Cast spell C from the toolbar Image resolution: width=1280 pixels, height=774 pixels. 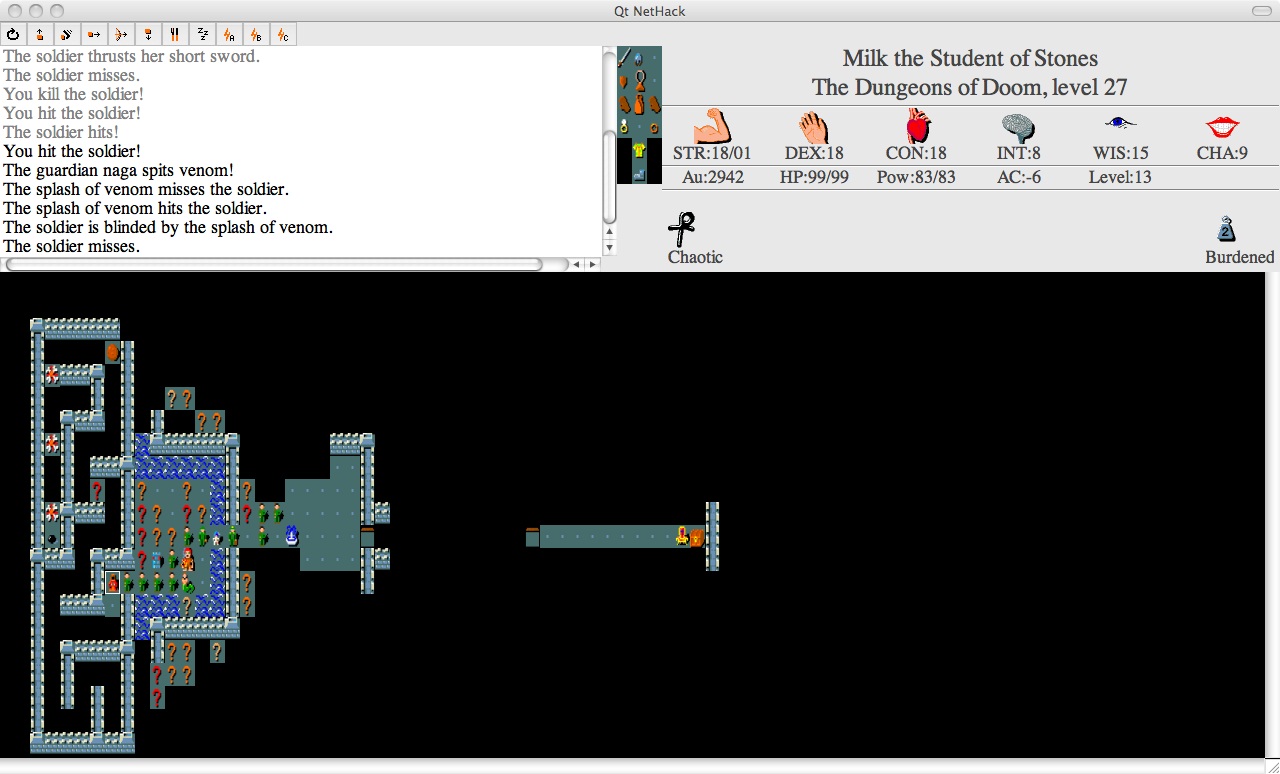coord(283,35)
